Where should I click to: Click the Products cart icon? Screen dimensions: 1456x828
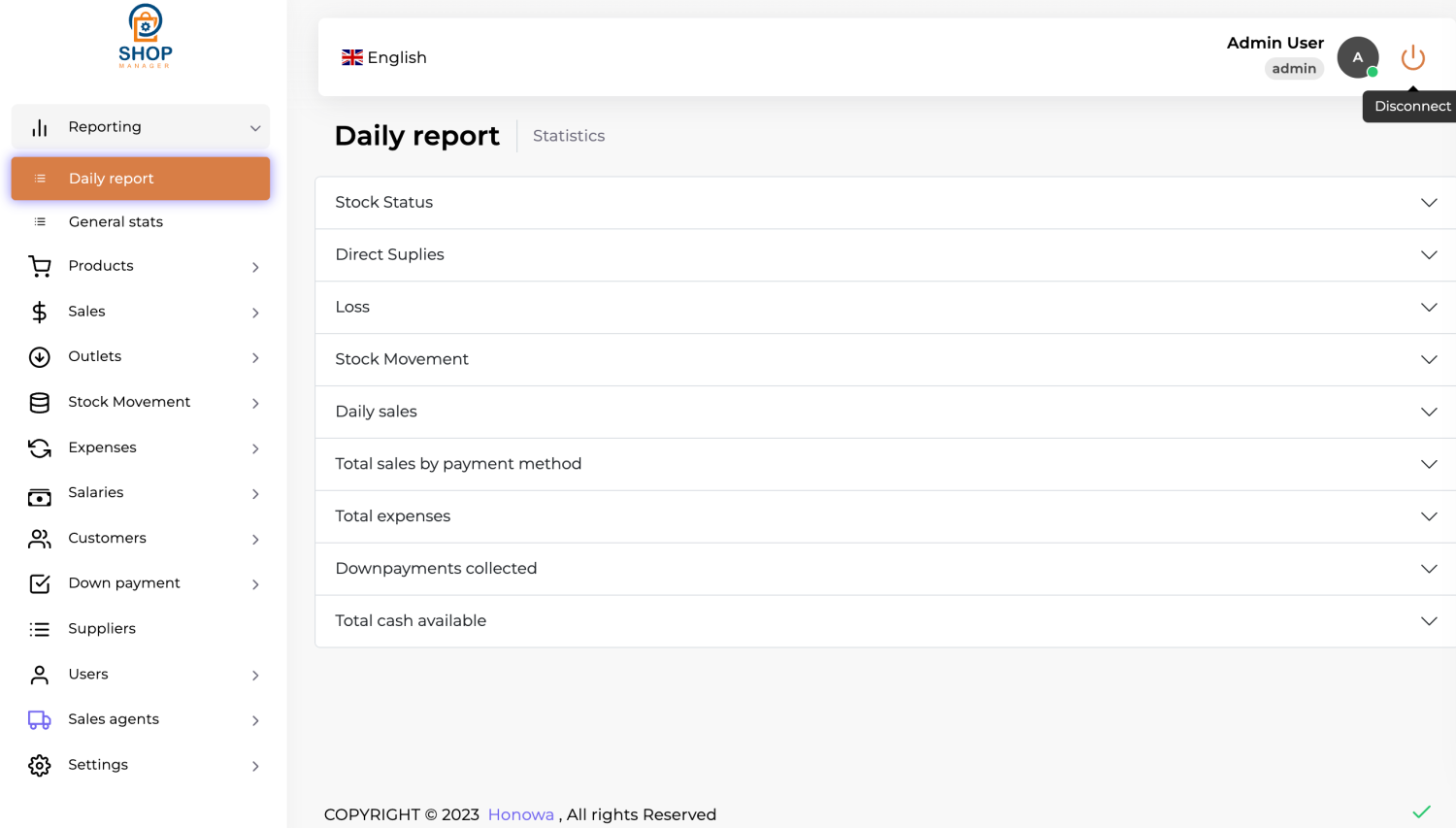click(x=40, y=266)
